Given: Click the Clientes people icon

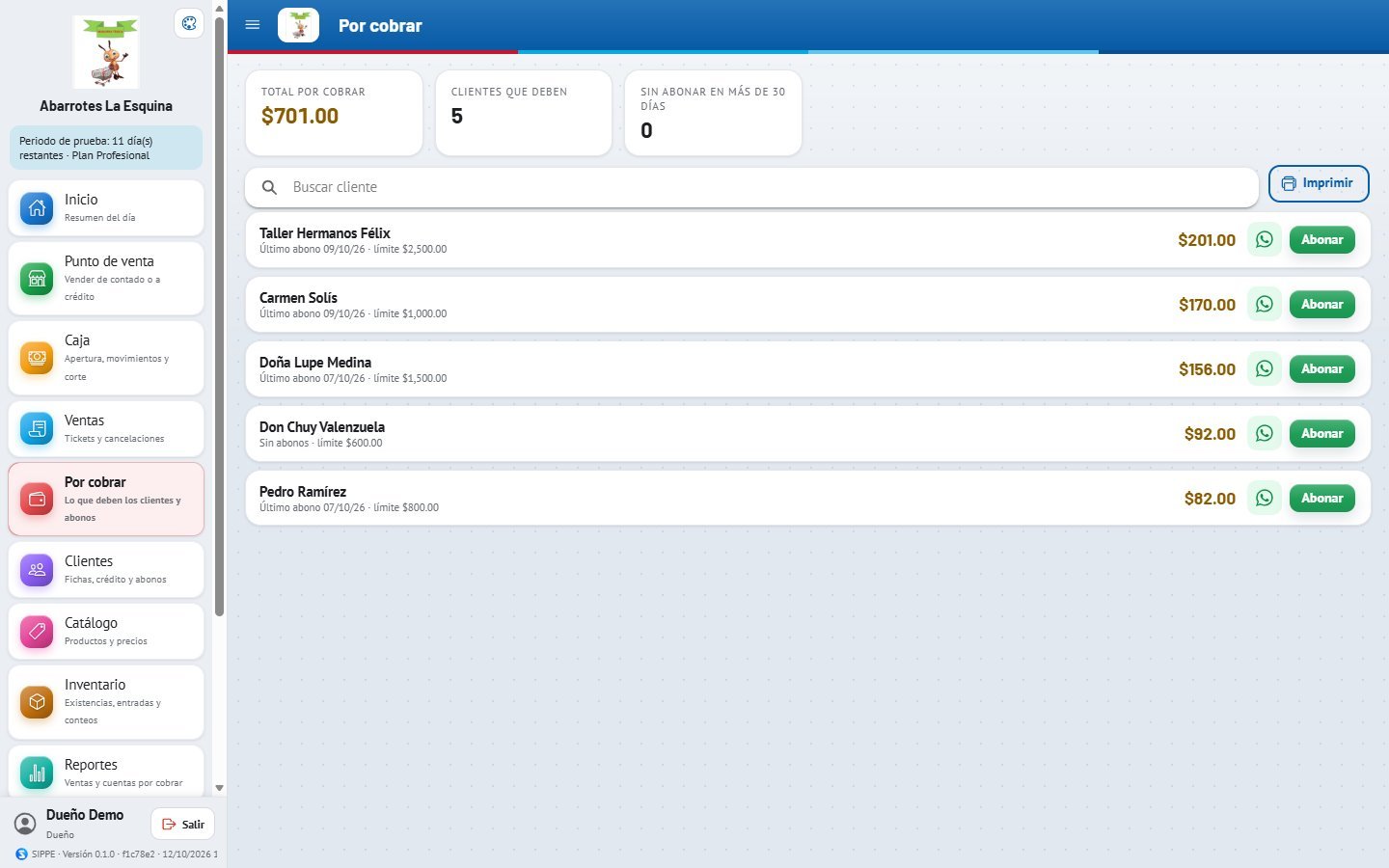Looking at the screenshot, I should pyautogui.click(x=37, y=570).
